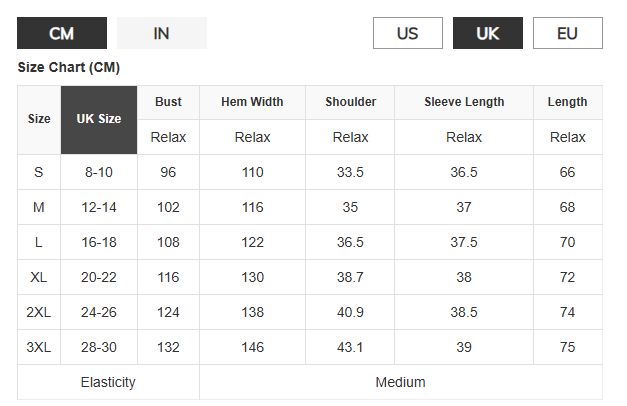627x406 pixels.
Task: Select UK sizing region
Action: [x=487, y=33]
